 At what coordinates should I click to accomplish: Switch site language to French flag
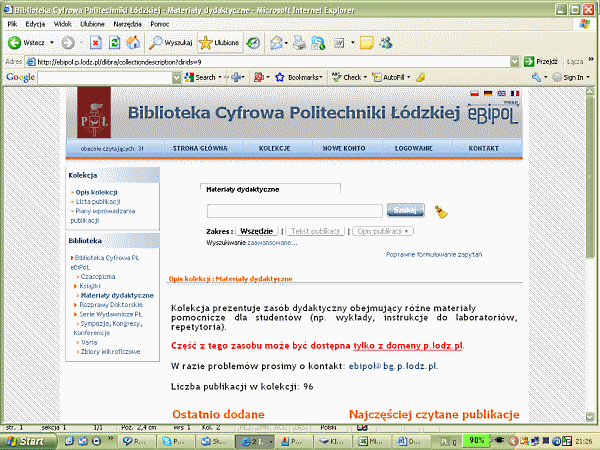[515, 93]
